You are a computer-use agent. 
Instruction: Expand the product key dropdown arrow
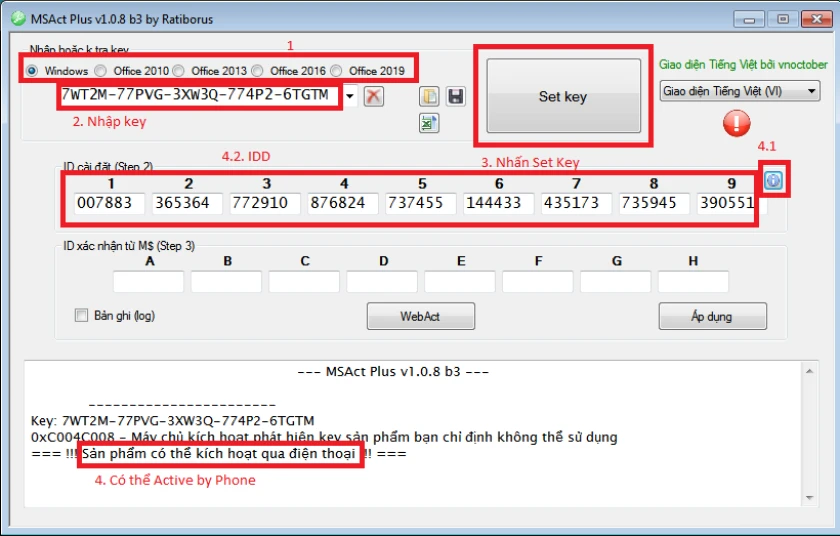[x=350, y=96]
